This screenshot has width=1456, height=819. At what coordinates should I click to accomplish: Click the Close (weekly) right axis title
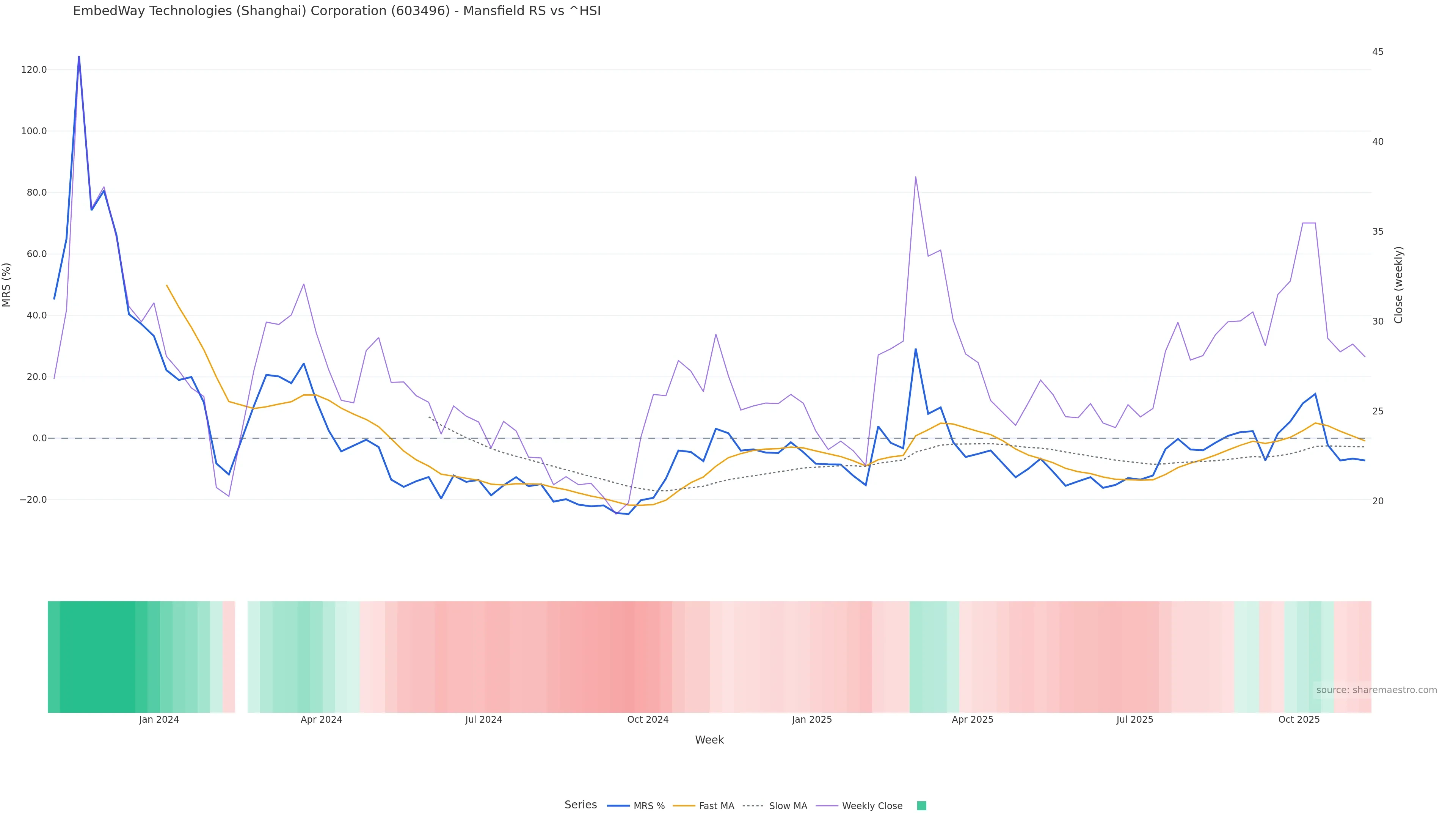pos(1398,285)
